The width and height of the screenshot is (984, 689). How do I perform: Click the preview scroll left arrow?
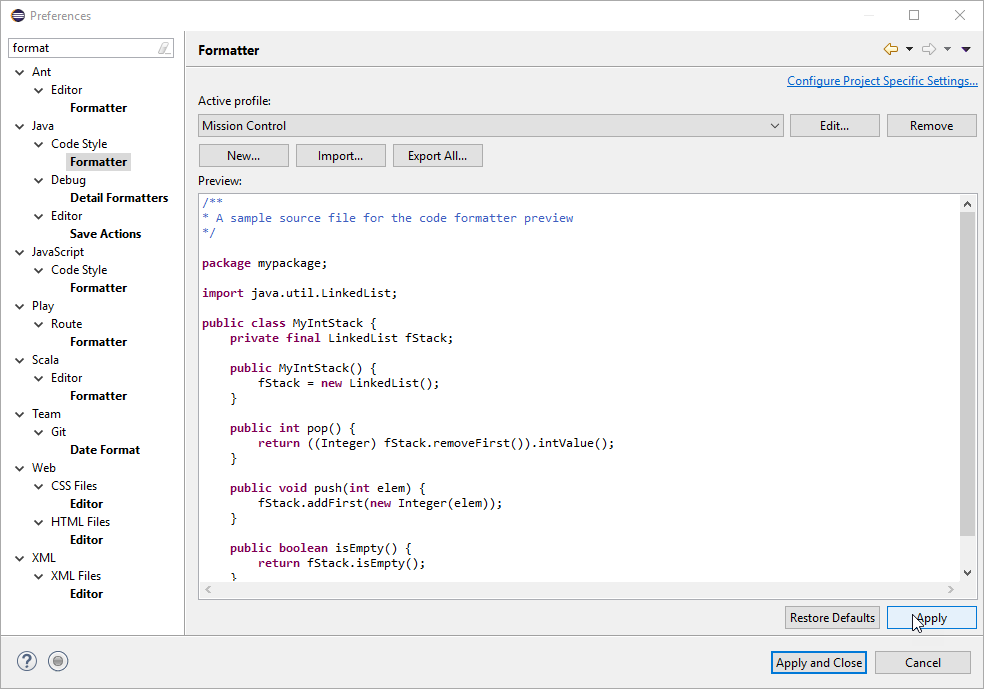pos(208,589)
